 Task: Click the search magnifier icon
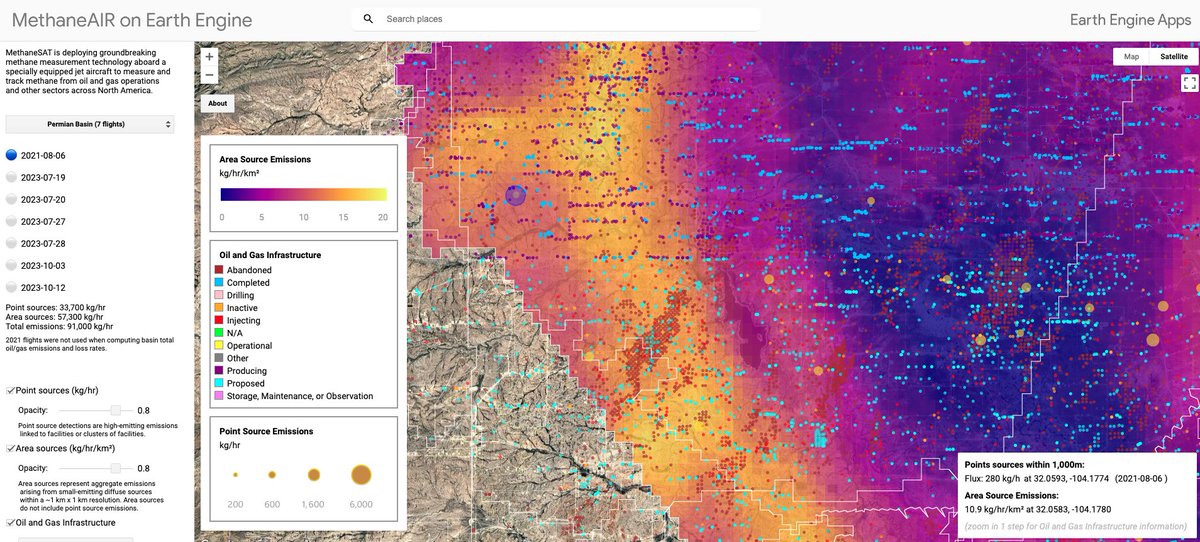coord(368,19)
